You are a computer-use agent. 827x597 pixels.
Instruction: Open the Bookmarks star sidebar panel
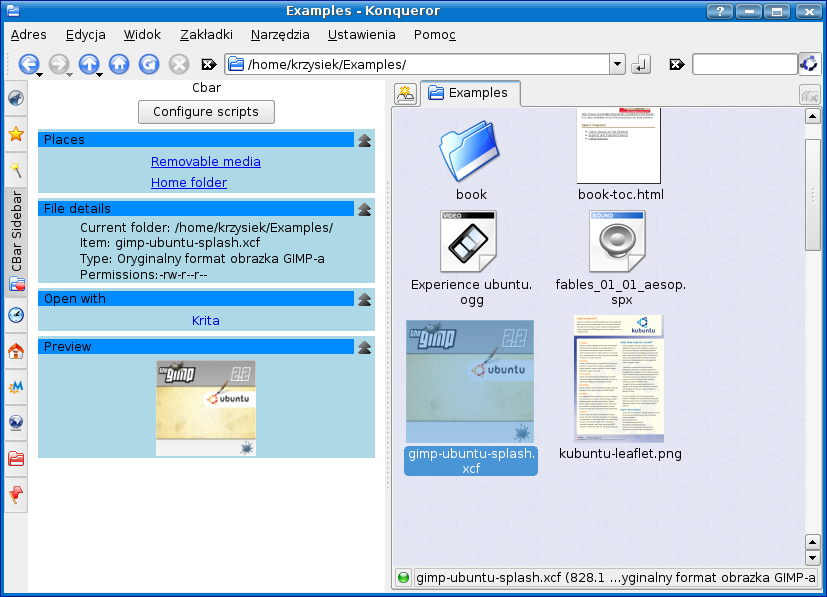pyautogui.click(x=16, y=133)
